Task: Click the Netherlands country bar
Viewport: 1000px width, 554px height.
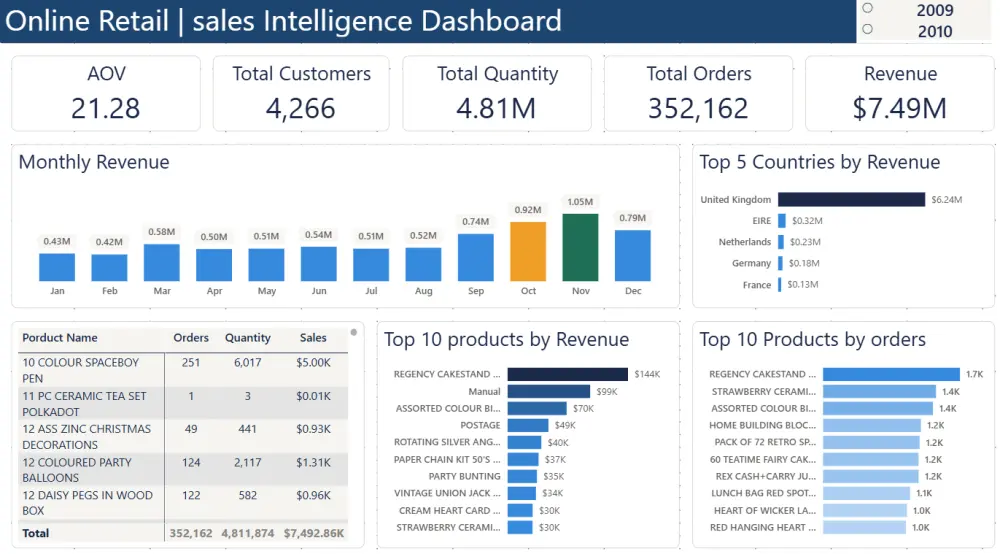Action: coord(781,242)
